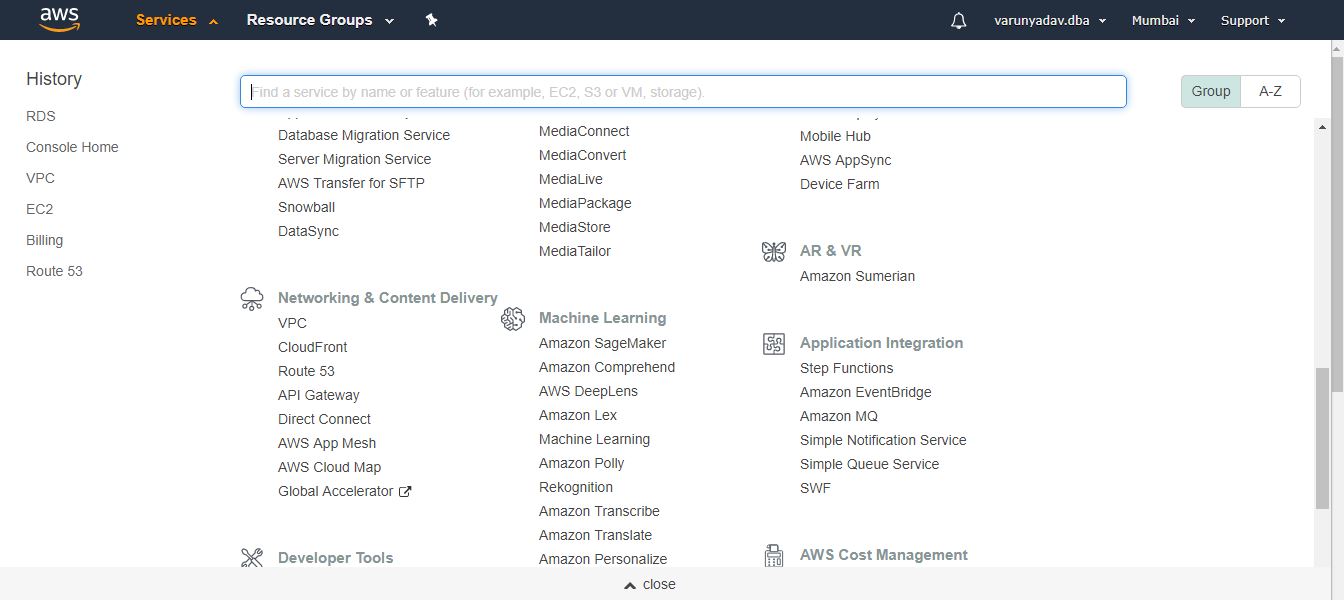Click the Networking & Content Delivery cloud icon
This screenshot has width=1344, height=600.
click(252, 298)
